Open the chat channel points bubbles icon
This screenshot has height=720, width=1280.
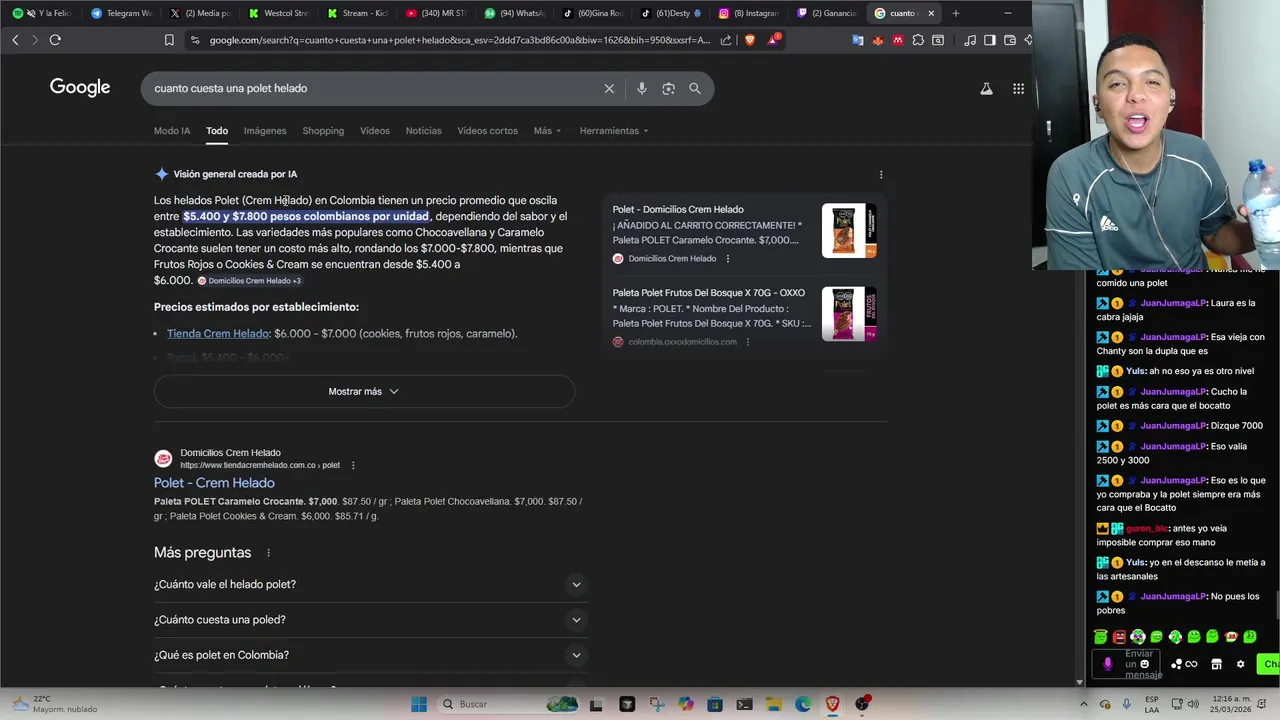click(x=1177, y=664)
